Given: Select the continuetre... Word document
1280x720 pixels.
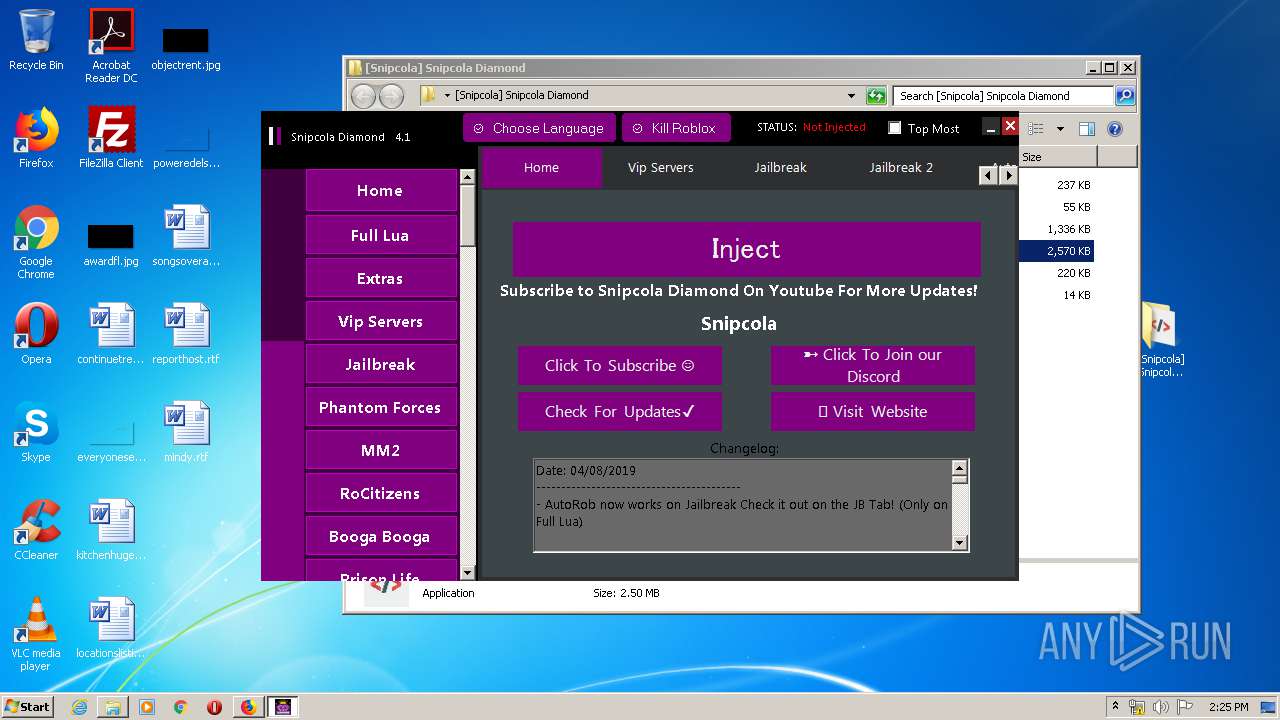Looking at the screenshot, I should pyautogui.click(x=111, y=333).
